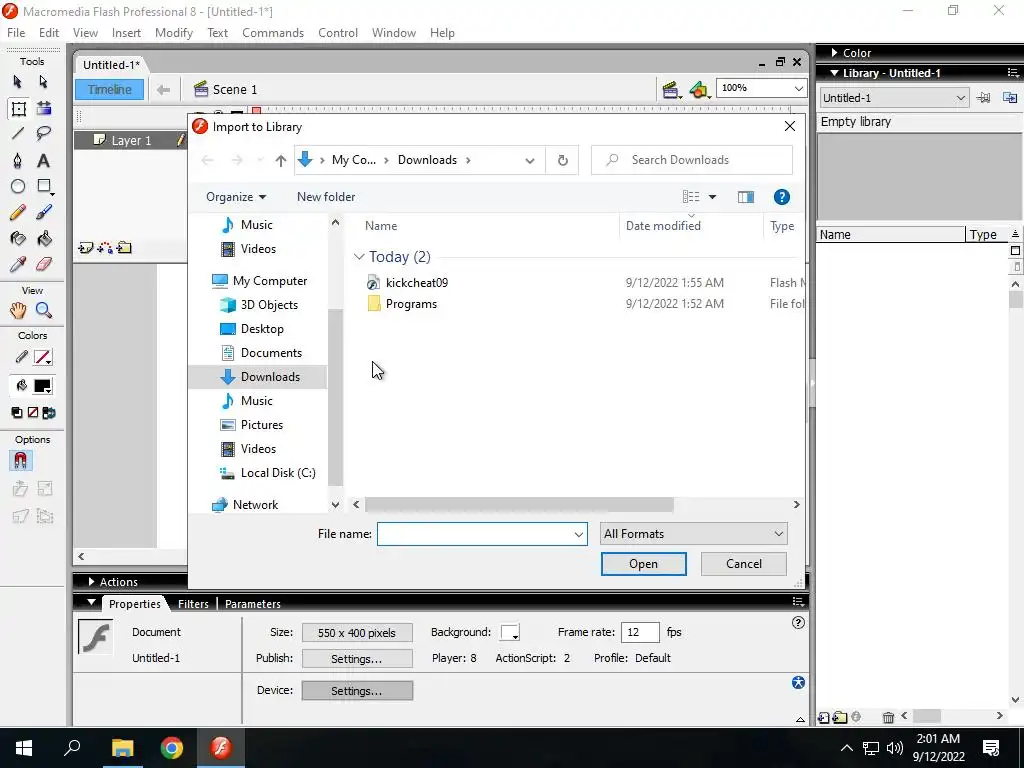1024x768 pixels.
Task: Click the Publish Settings... button
Action: tap(357, 658)
